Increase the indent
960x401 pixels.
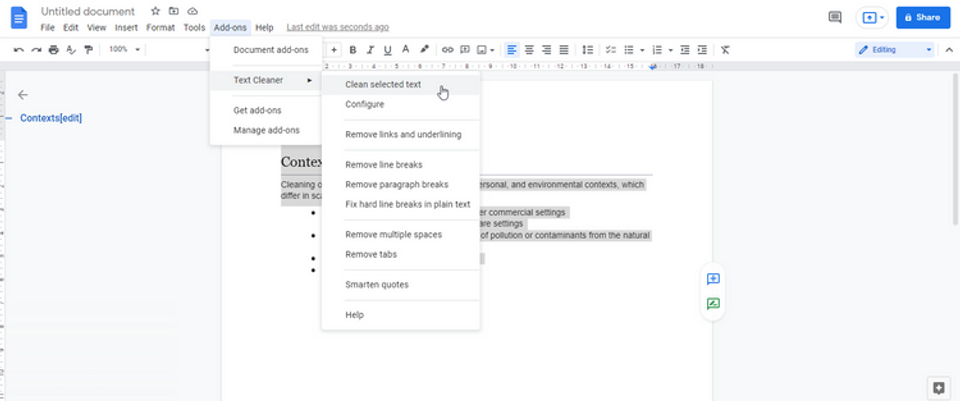pos(702,50)
